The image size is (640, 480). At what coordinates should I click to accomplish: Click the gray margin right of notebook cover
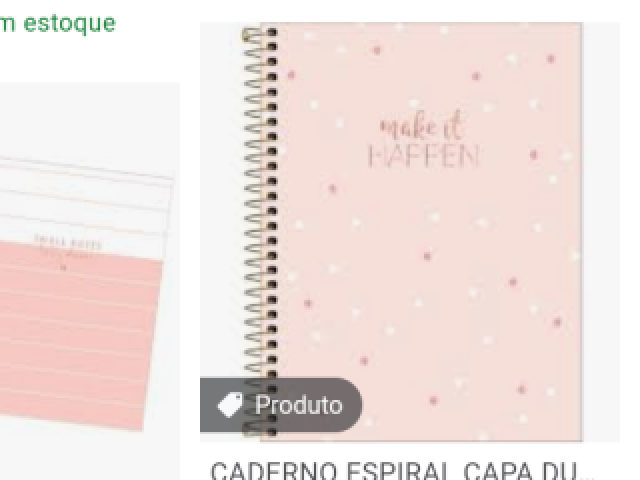(601, 232)
